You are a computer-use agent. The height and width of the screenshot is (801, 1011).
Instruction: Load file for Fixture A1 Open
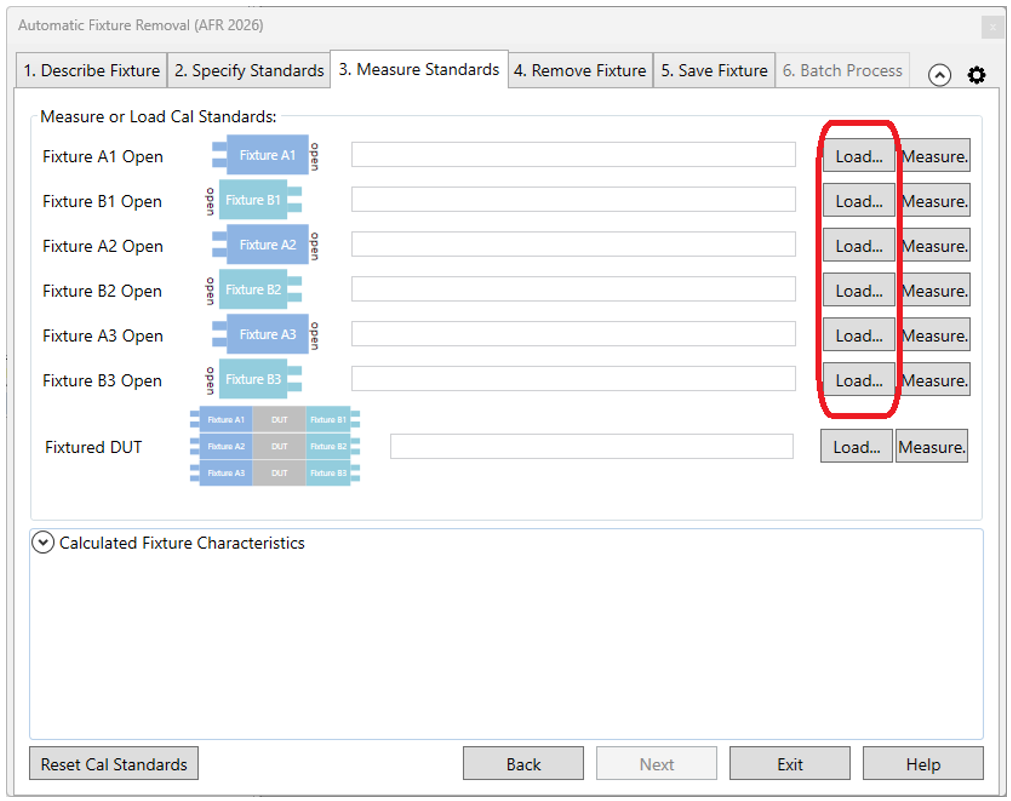(x=859, y=156)
